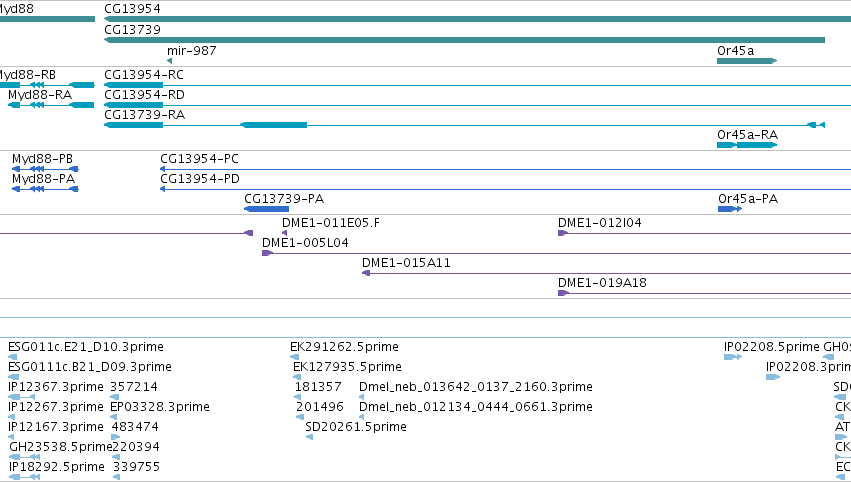The image size is (851, 482).
Task: Click the ESG011c.E21_D10.3prime EST arrow
Action: pos(12,357)
